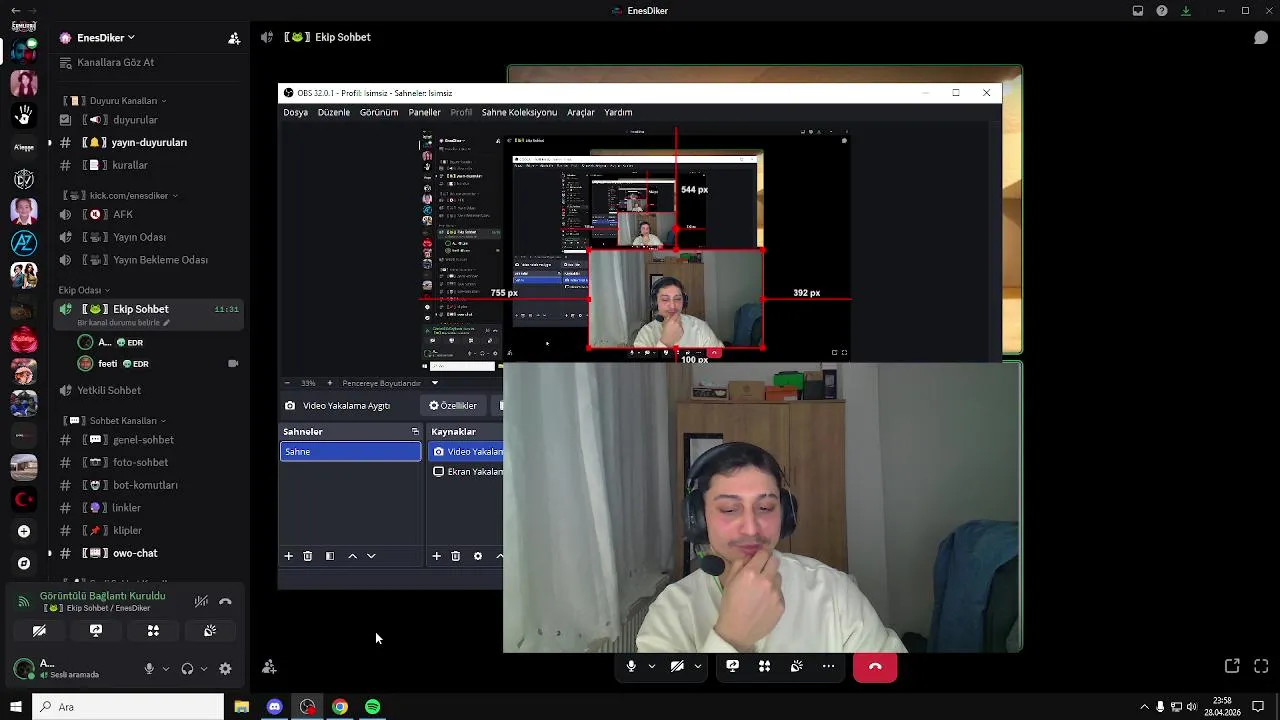Mute the microphone in the user panel
Screen dimensions: 1280x720
click(149, 669)
